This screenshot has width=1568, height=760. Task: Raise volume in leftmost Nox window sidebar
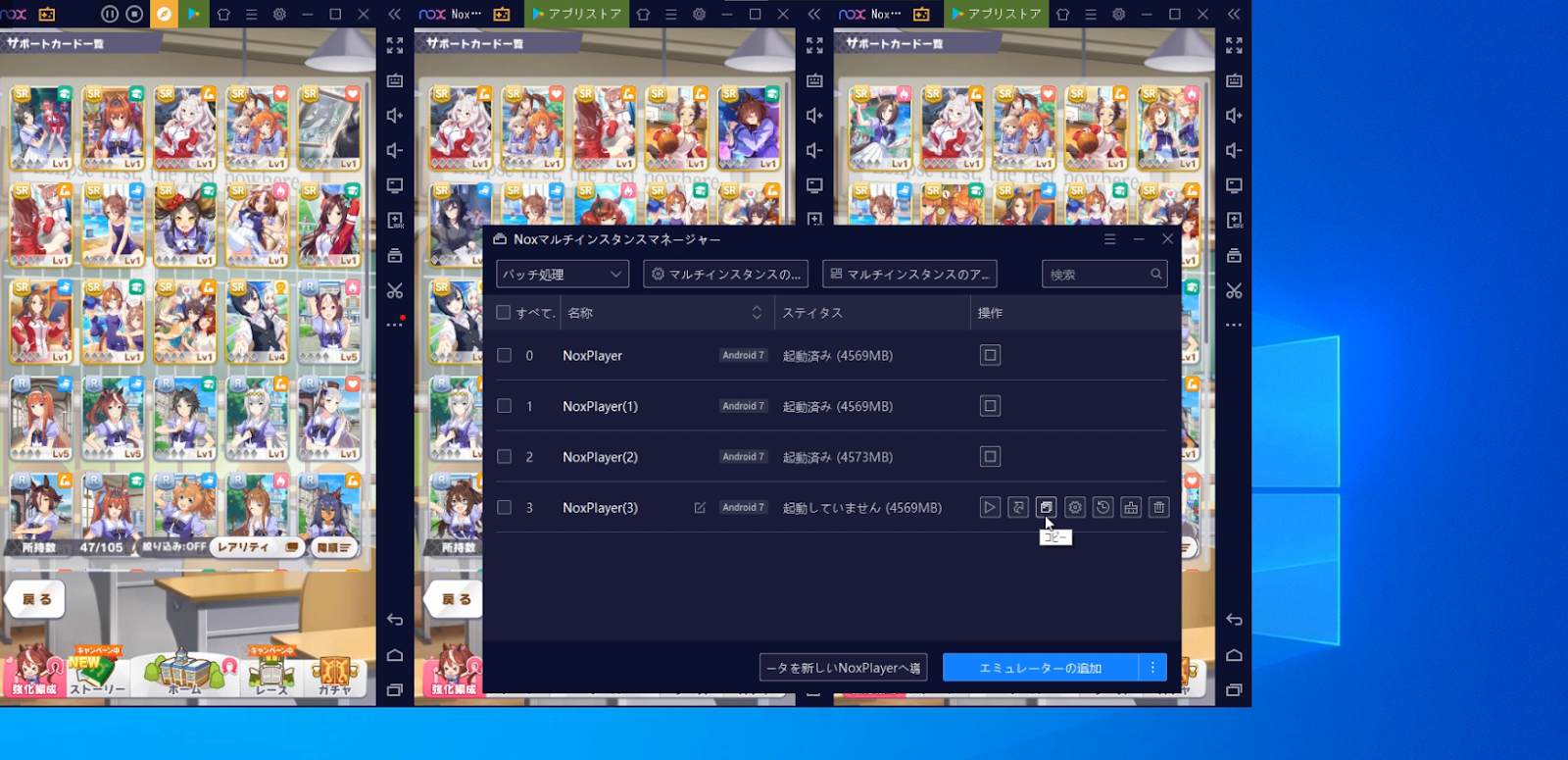[x=395, y=116]
